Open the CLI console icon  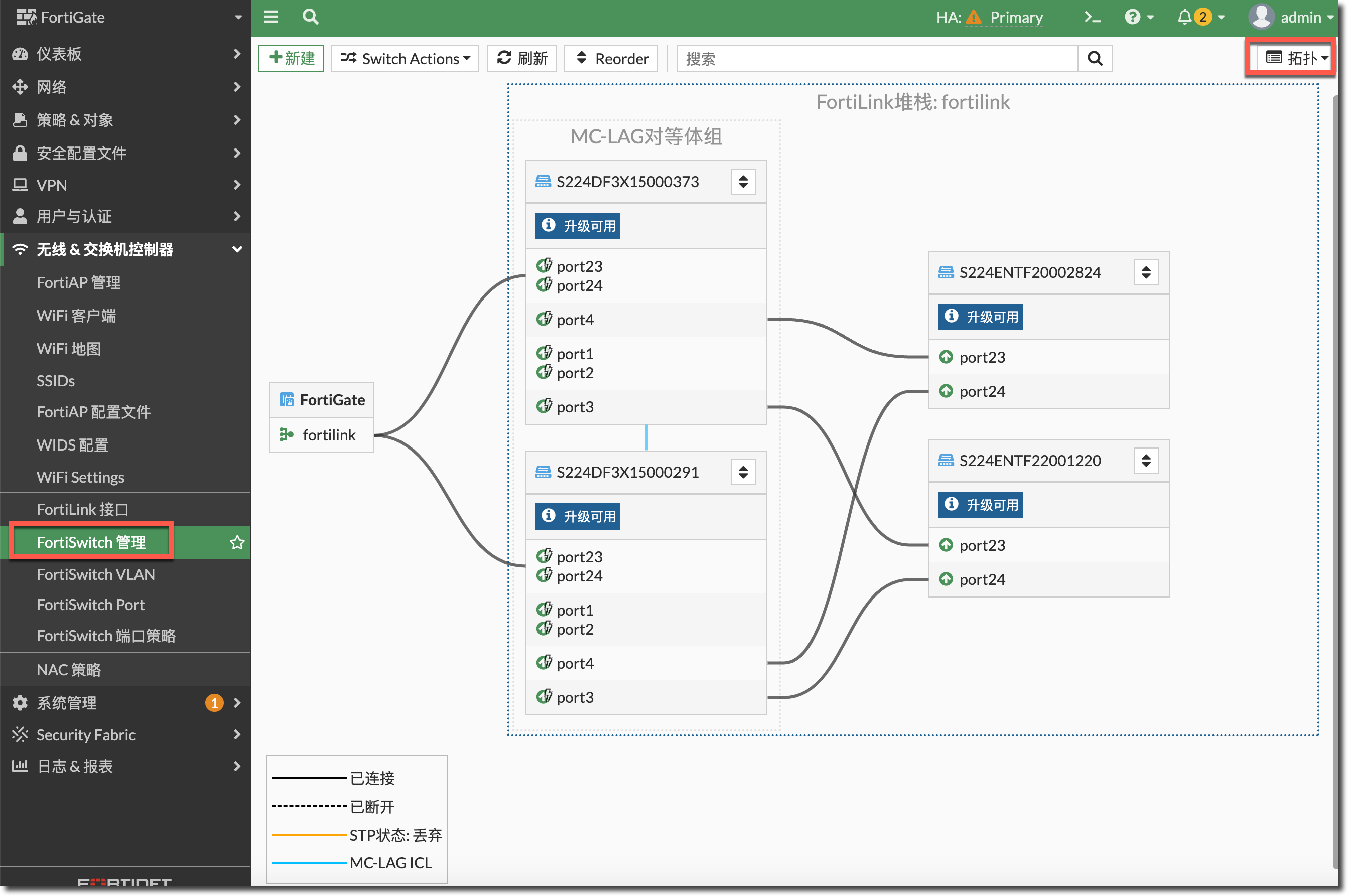click(1092, 17)
